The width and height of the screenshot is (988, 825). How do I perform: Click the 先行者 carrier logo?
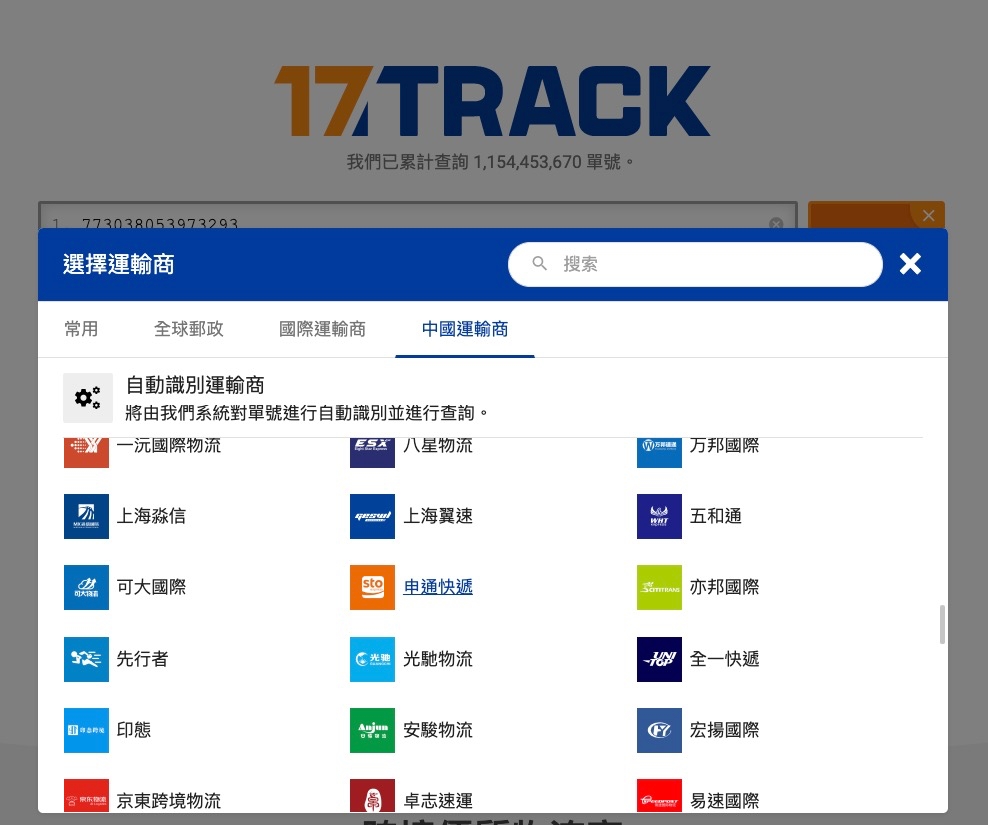click(86, 659)
